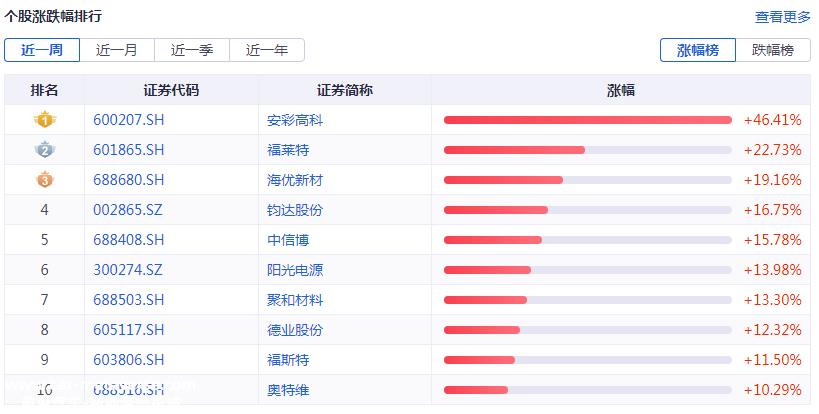This screenshot has width=819, height=414.
Task: Open stock code 603806.SH
Action: (x=128, y=360)
